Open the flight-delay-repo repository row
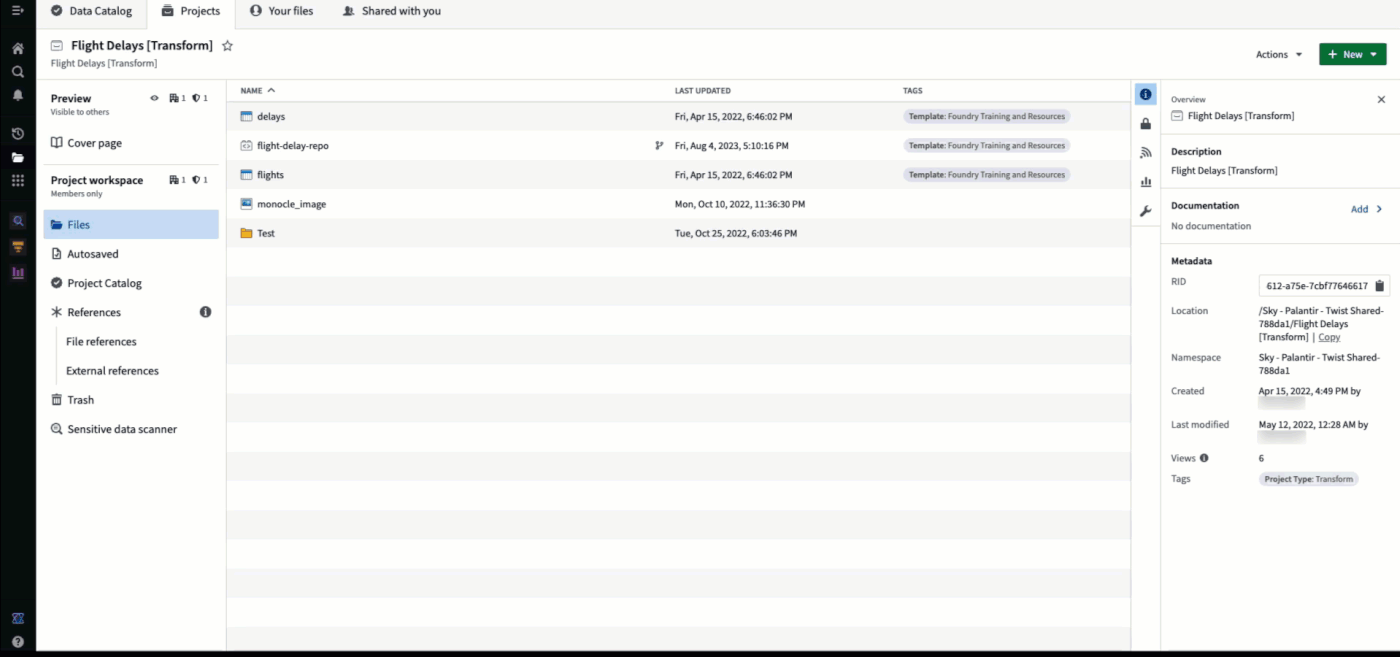This screenshot has height=657, width=1400. 679,146
